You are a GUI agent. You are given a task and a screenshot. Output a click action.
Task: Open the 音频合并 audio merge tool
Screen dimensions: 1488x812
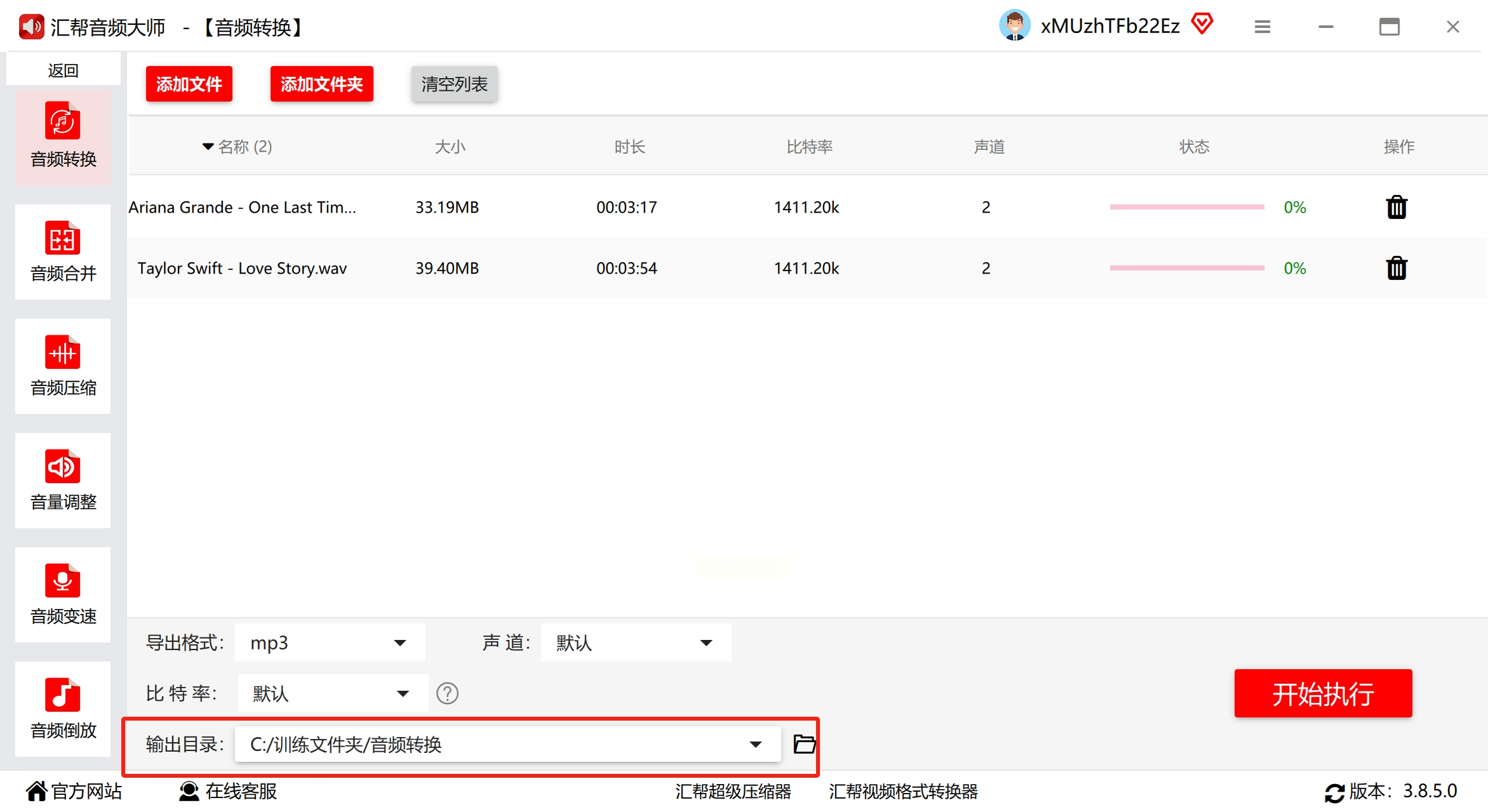pos(63,252)
